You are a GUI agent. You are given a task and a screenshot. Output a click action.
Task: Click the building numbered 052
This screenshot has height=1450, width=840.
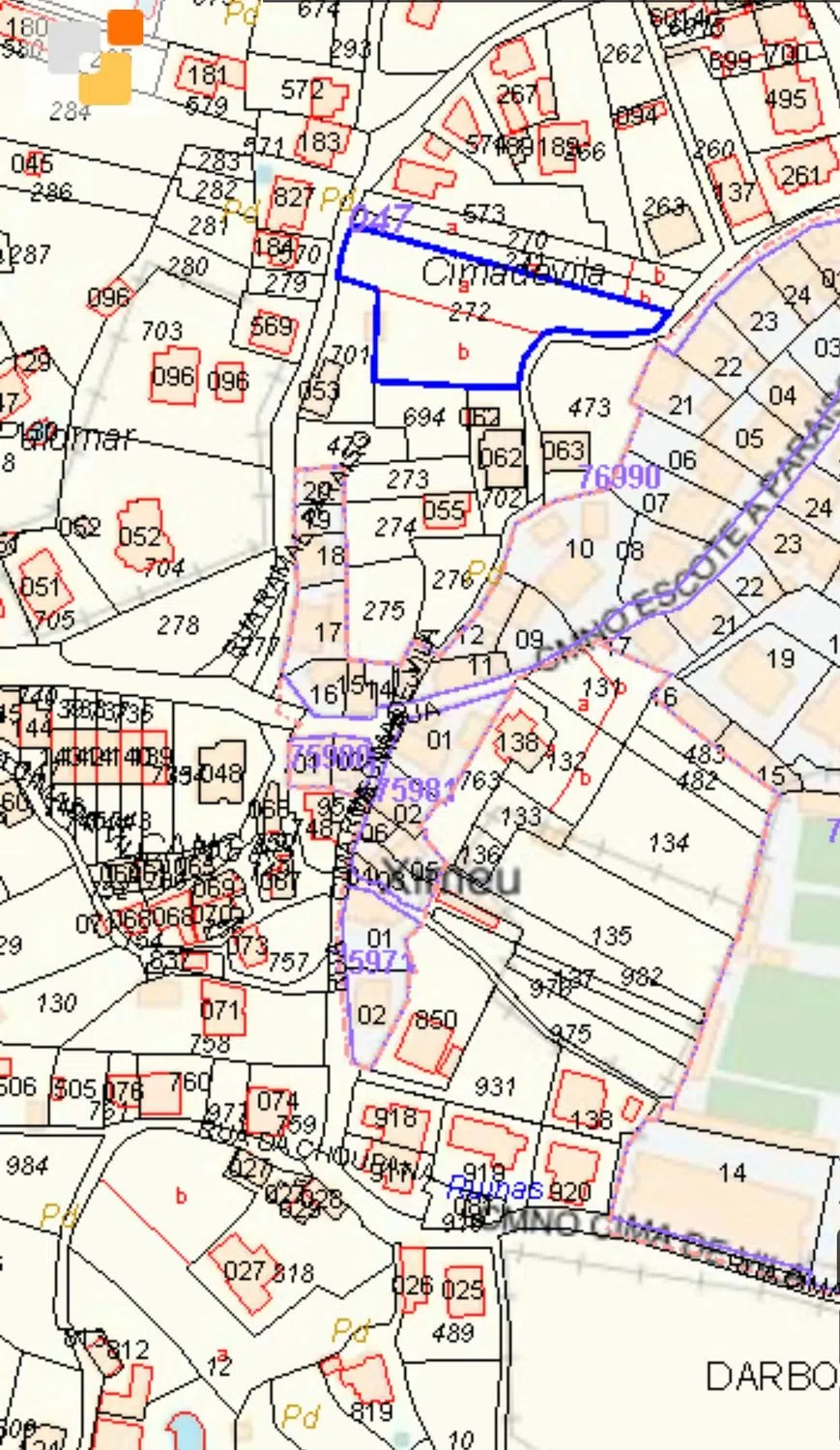coord(140,535)
